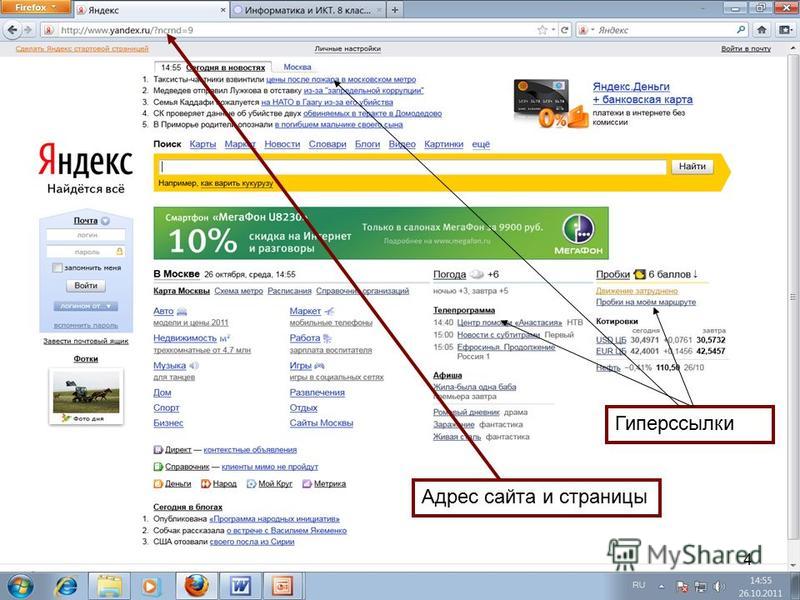This screenshot has height=600, width=800.
Task: Click 'Сделать Яндекс стартовой страницей' link
Action: point(82,49)
